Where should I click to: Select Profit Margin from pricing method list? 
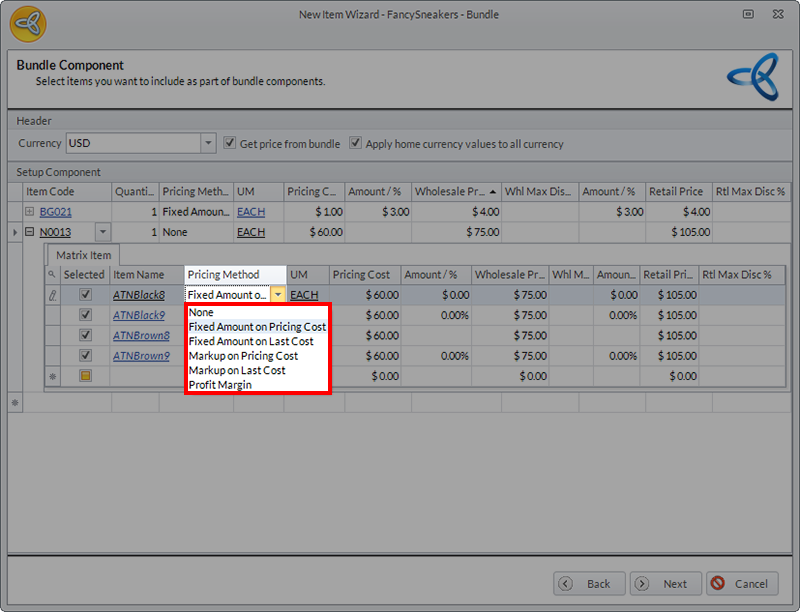[220, 385]
